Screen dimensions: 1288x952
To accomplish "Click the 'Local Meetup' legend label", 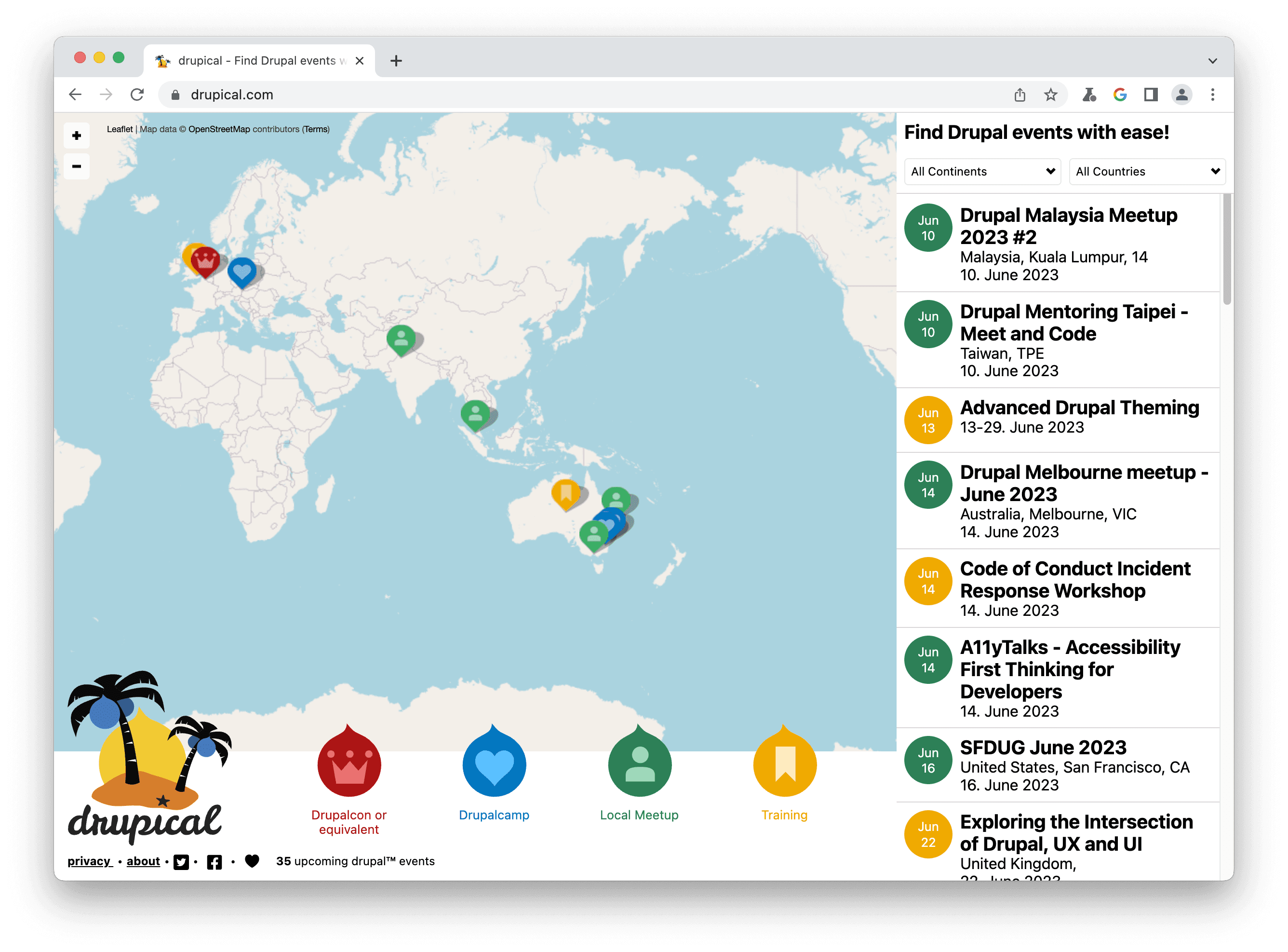I will pyautogui.click(x=639, y=816).
